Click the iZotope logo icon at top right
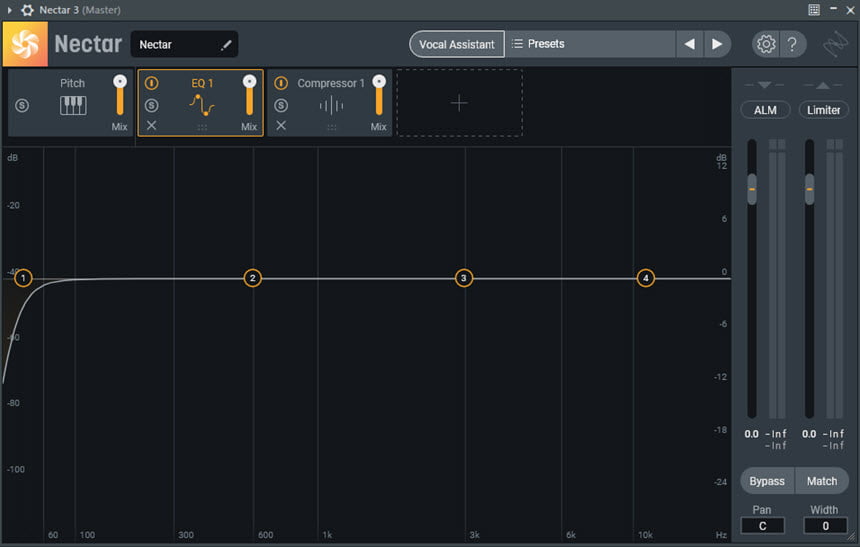The height and width of the screenshot is (547, 860). click(x=834, y=44)
